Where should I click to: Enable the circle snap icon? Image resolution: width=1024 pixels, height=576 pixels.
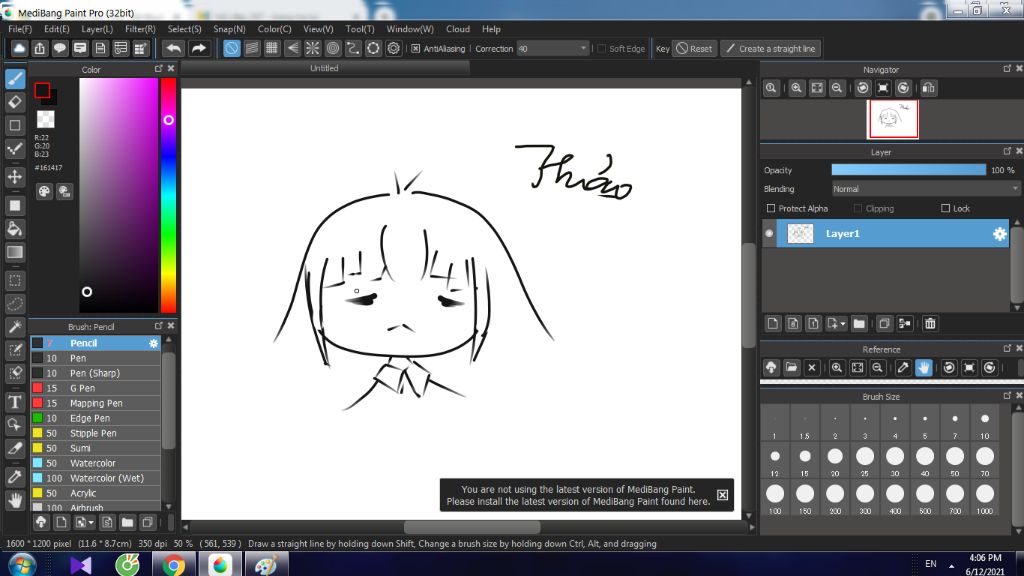coord(332,48)
